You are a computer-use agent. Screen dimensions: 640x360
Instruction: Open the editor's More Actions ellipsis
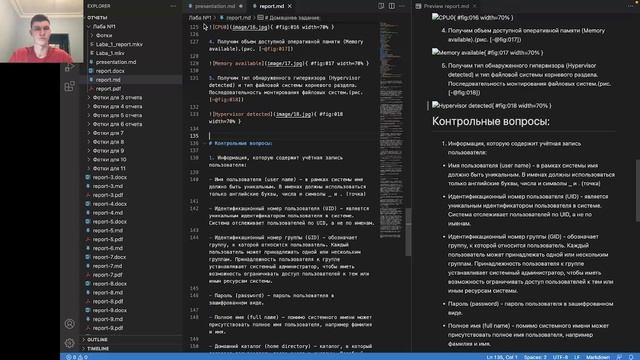pyautogui.click(x=402, y=6)
